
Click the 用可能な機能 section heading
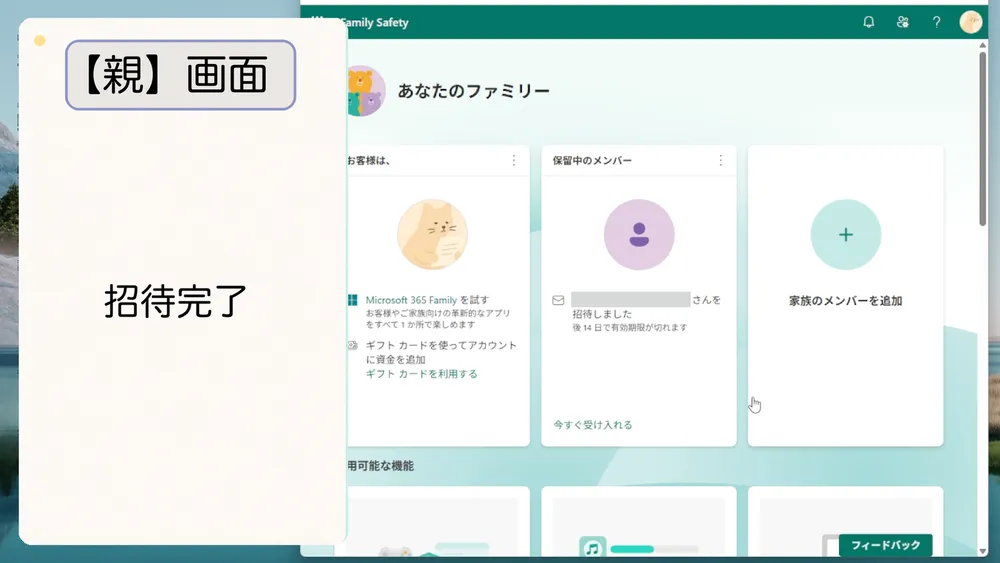pos(381,466)
